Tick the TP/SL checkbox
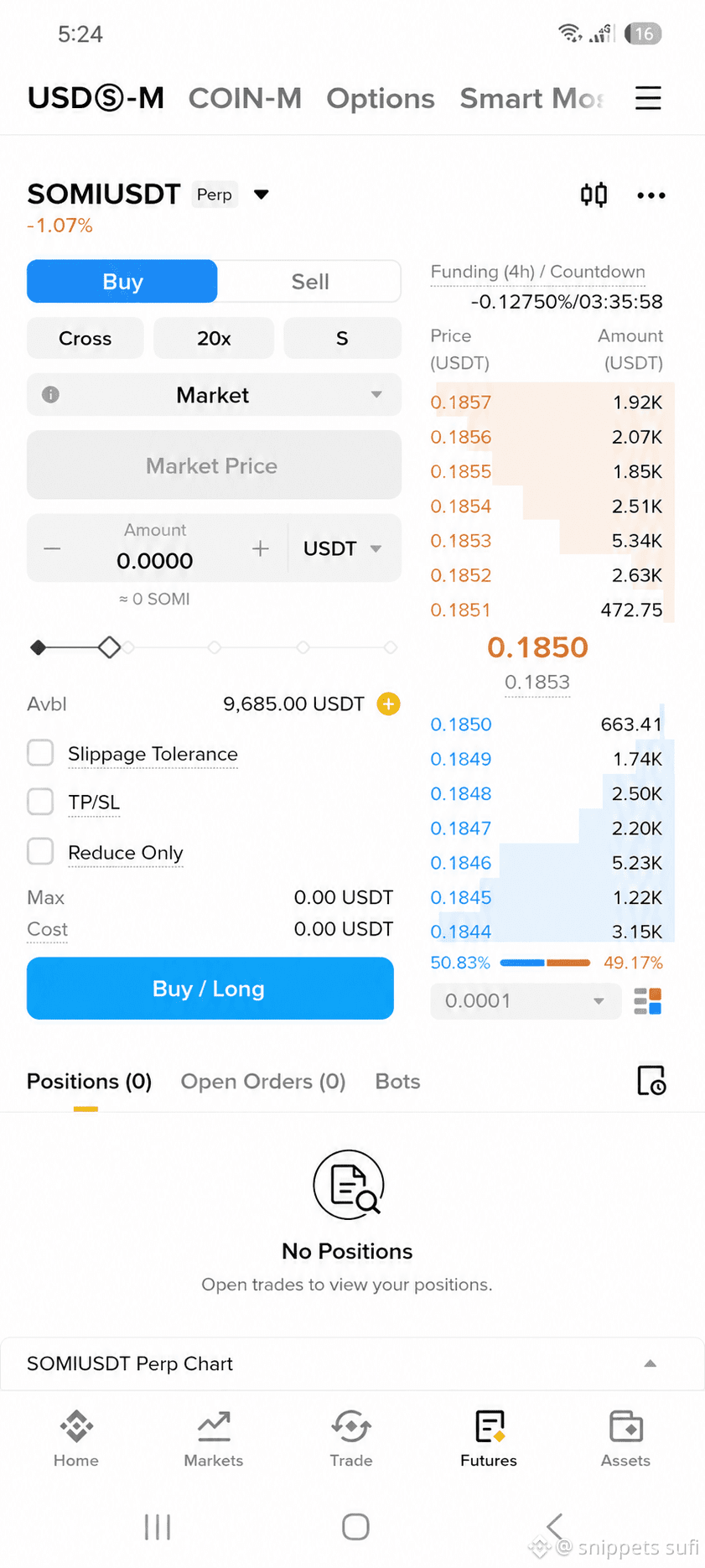 (40, 802)
